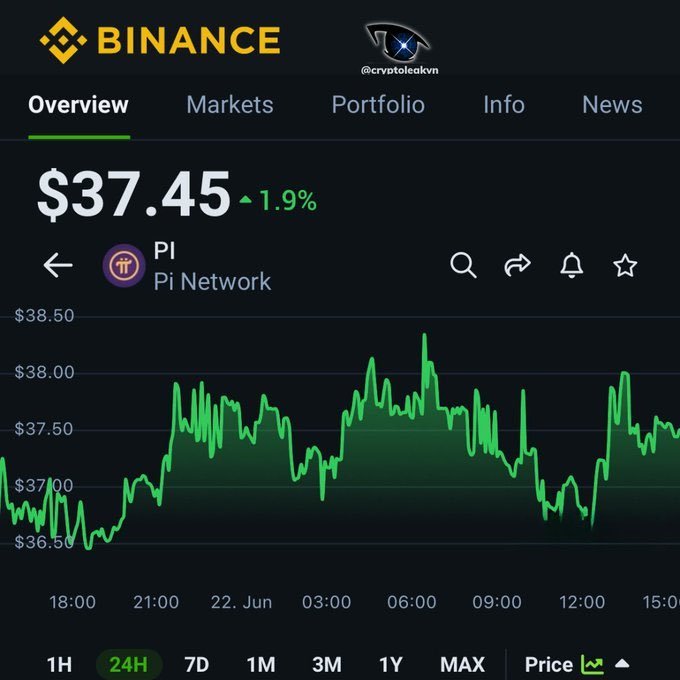Click the $37.45 current price
Viewport: 680px width, 680px height.
click(134, 194)
